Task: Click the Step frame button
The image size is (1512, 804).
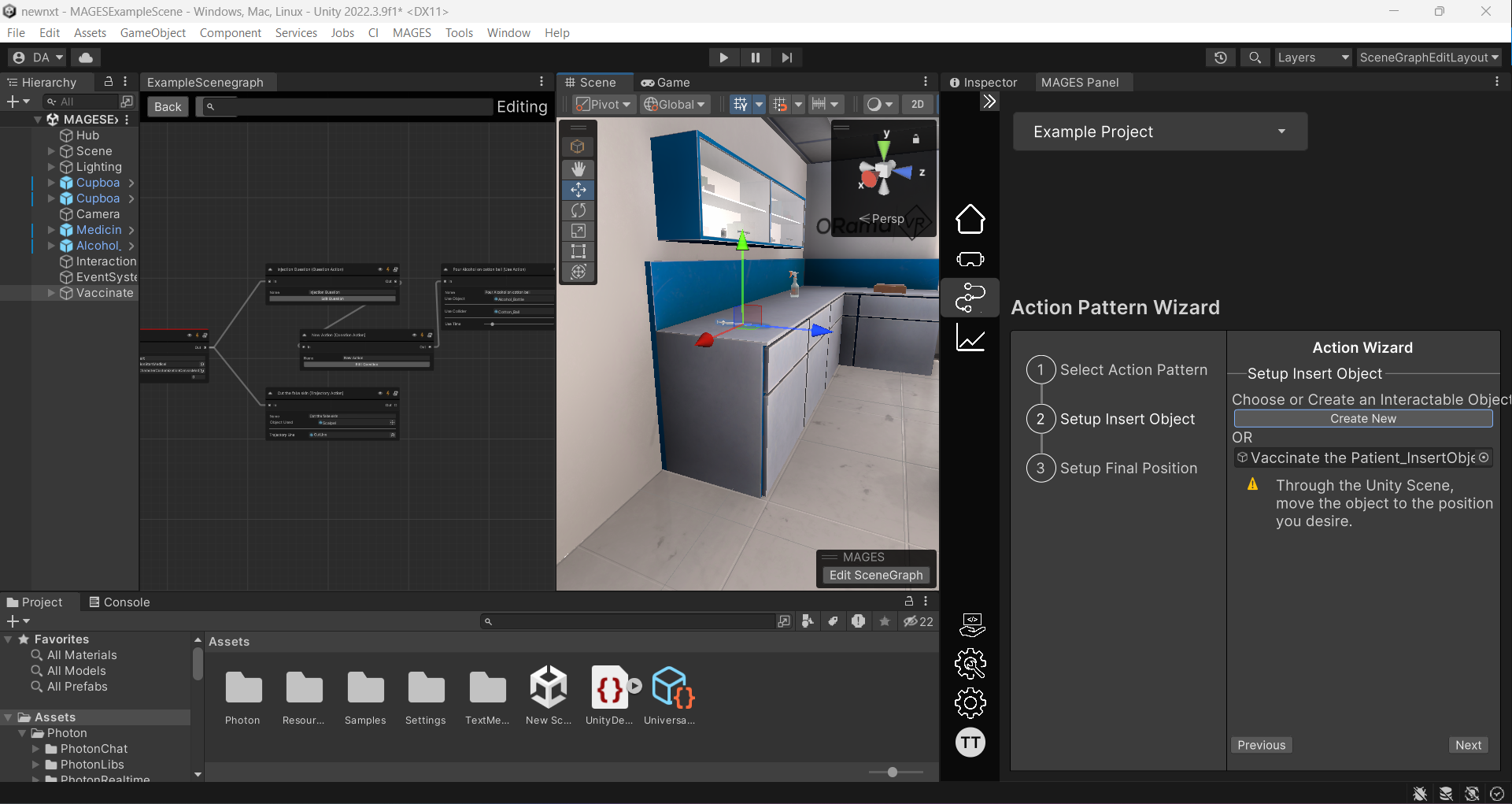Action: point(787,57)
